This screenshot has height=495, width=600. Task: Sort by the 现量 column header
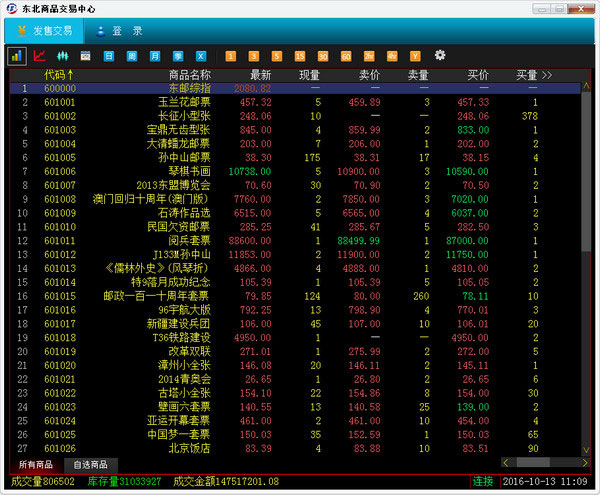click(309, 75)
